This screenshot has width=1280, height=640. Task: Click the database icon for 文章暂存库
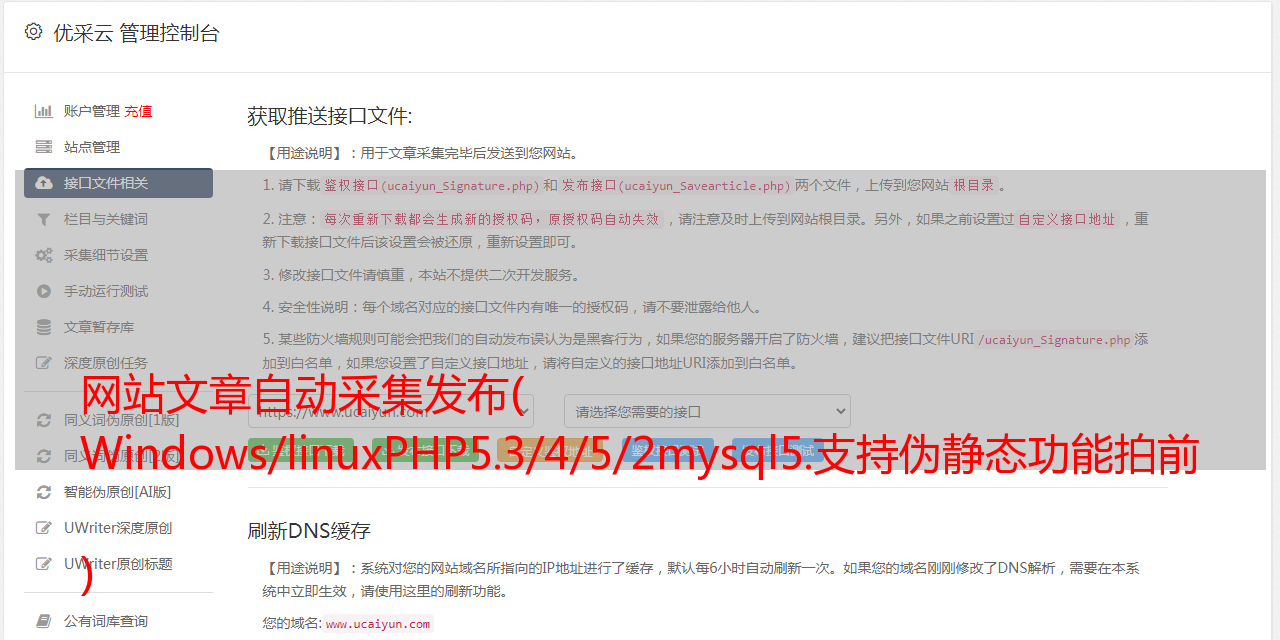(44, 327)
